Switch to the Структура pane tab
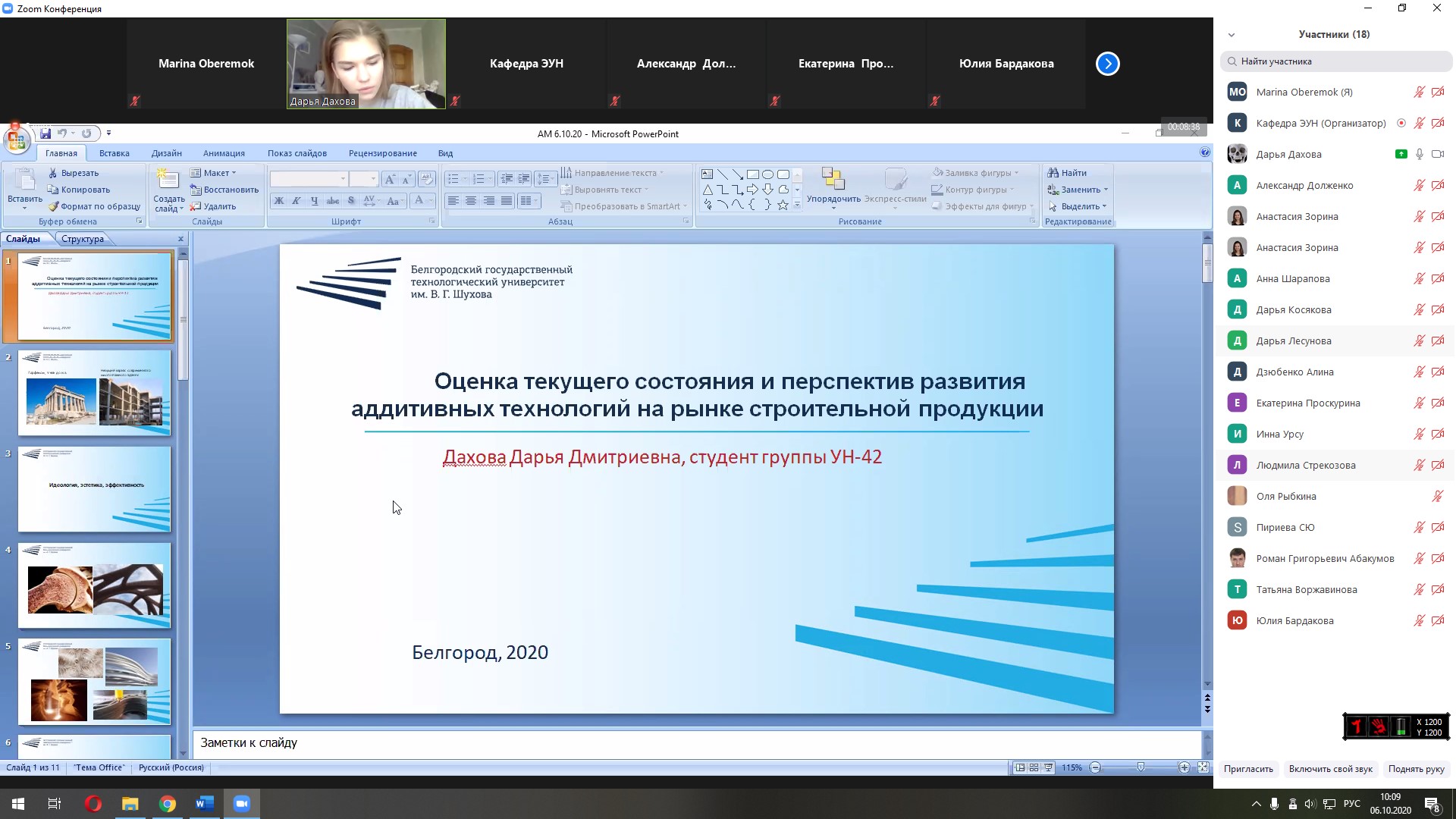The width and height of the screenshot is (1456, 819). [x=83, y=239]
